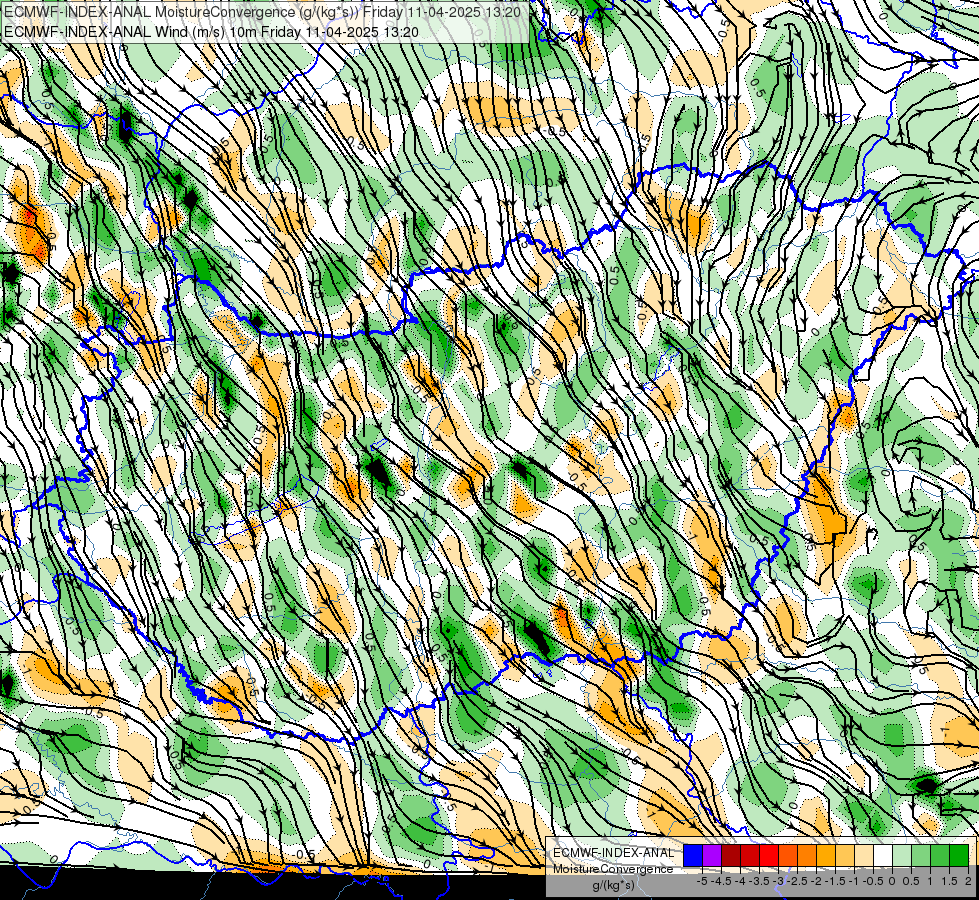Select the blue legend swatch below -5
Image resolution: width=979 pixels, height=900 pixels.
click(x=693, y=855)
